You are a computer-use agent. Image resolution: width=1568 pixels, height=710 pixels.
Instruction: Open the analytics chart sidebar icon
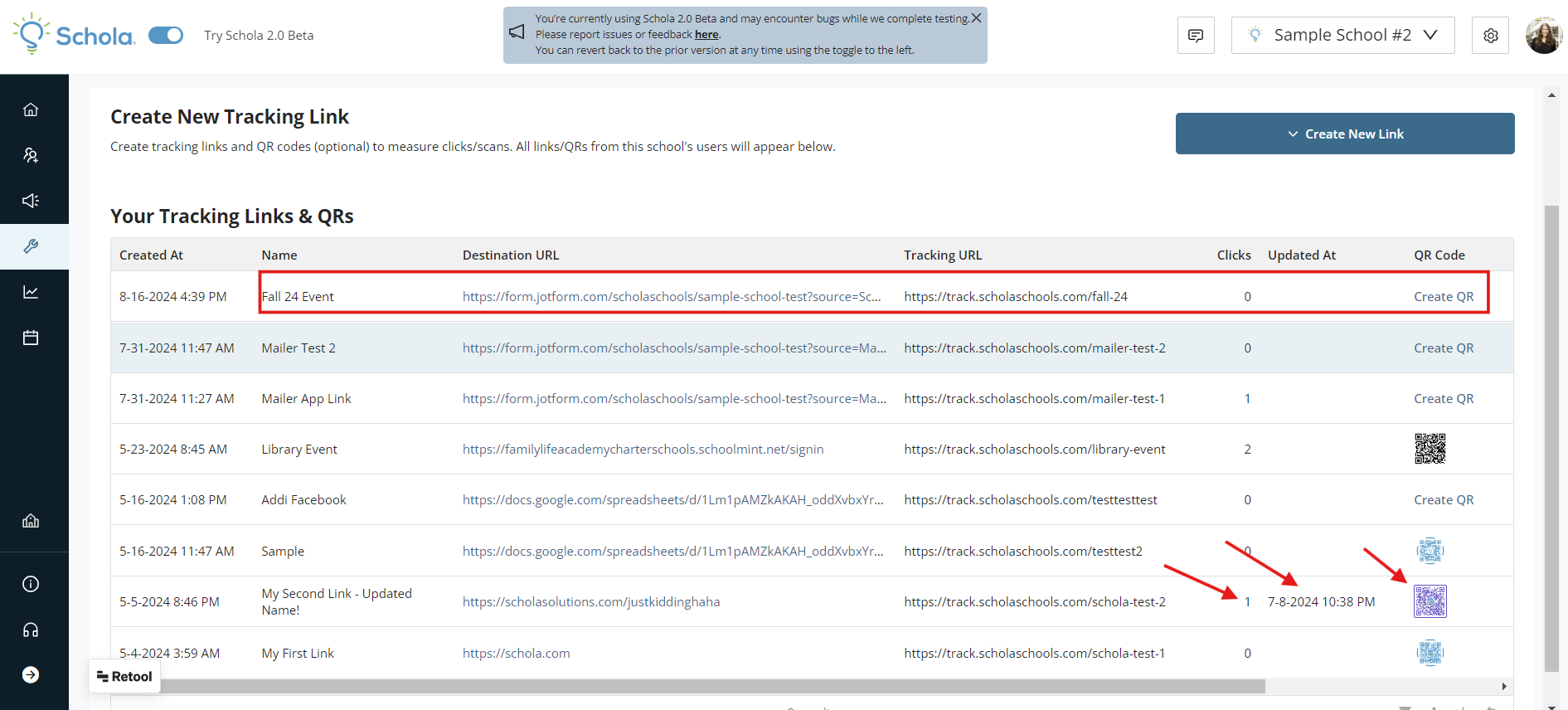point(31,292)
